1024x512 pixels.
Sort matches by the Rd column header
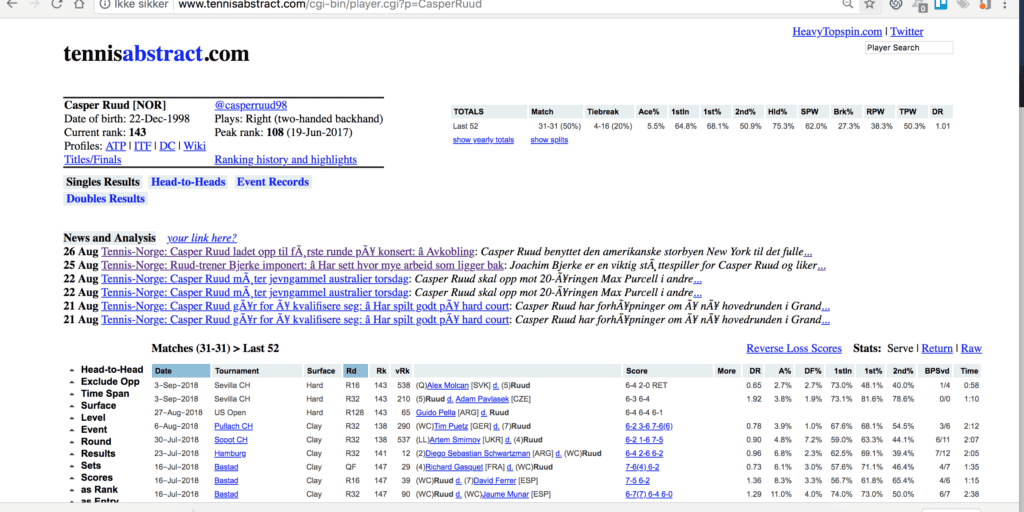pyautogui.click(x=356, y=371)
